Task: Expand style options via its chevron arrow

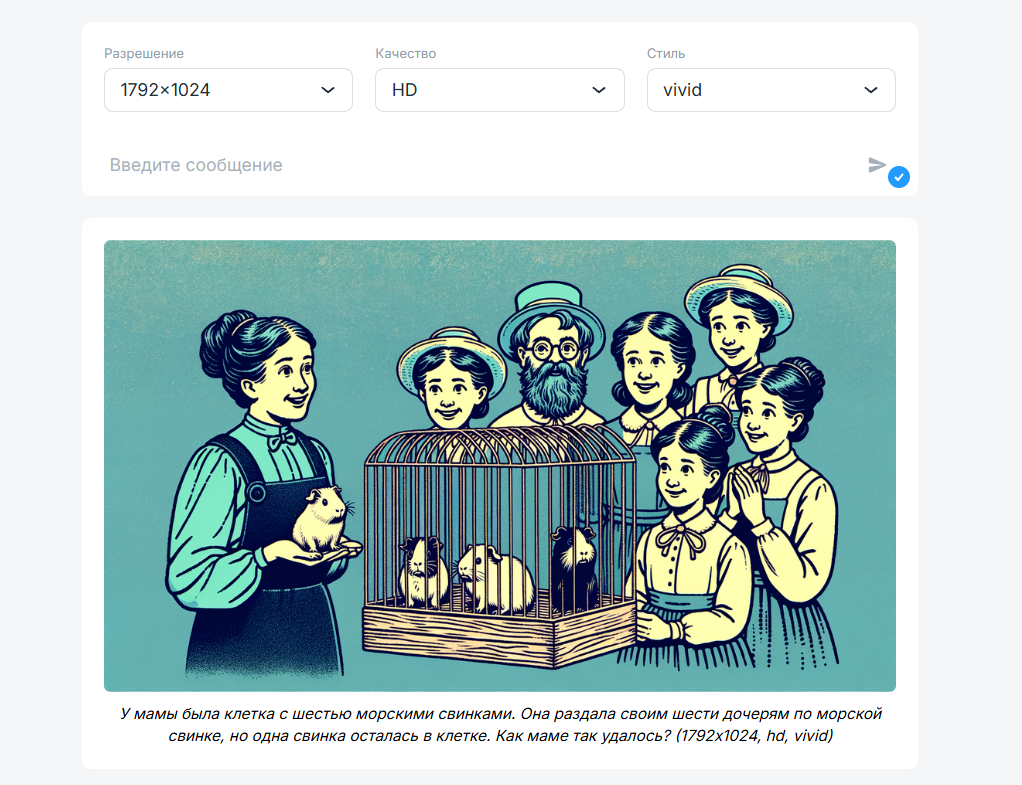Action: click(x=871, y=90)
